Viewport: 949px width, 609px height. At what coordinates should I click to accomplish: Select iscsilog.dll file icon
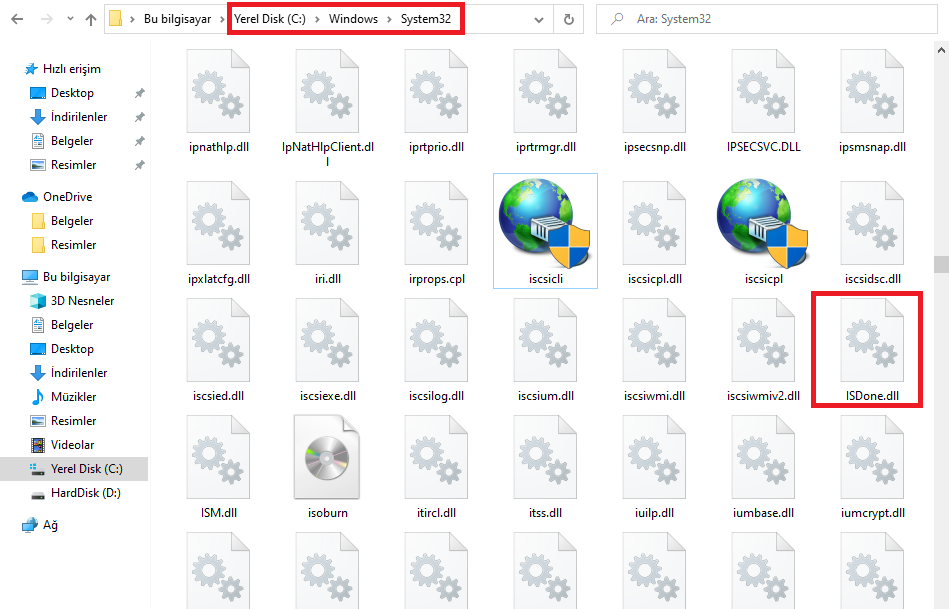coord(436,340)
